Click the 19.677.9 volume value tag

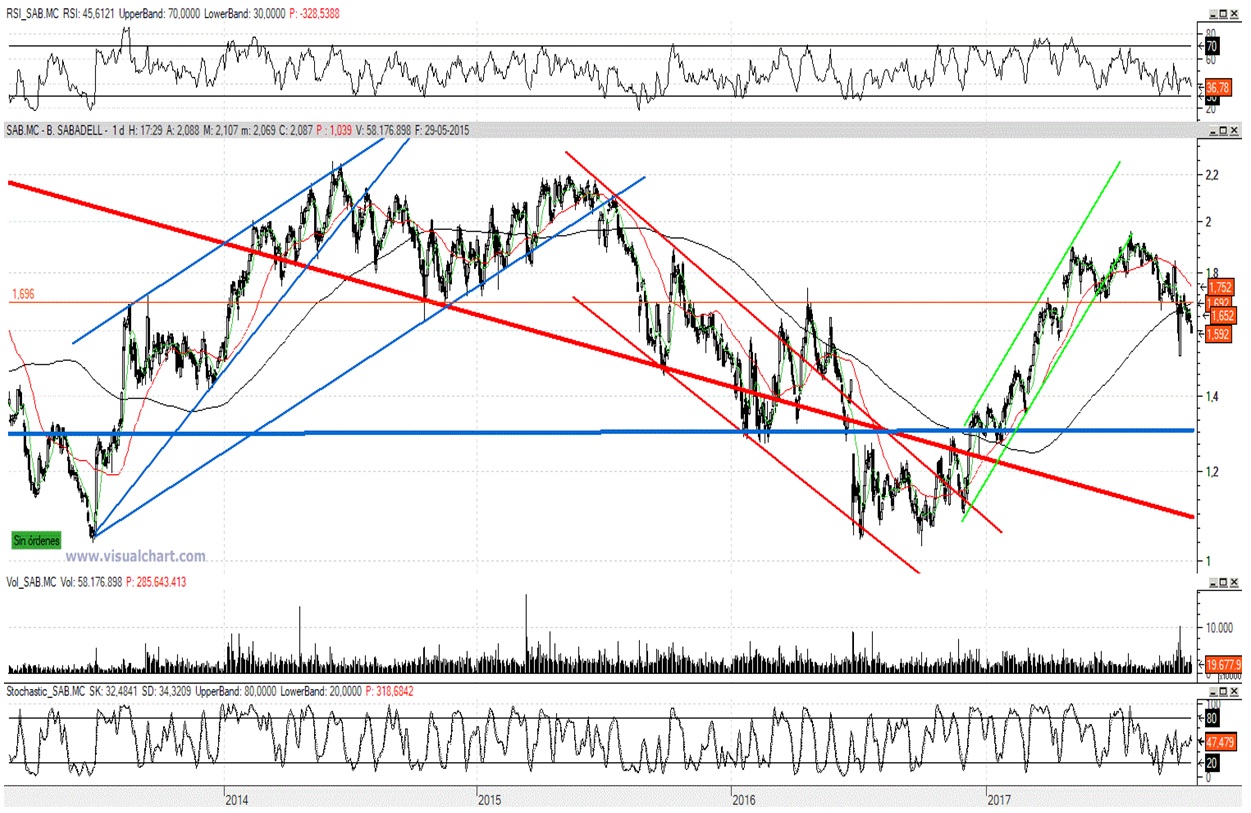click(x=1224, y=665)
